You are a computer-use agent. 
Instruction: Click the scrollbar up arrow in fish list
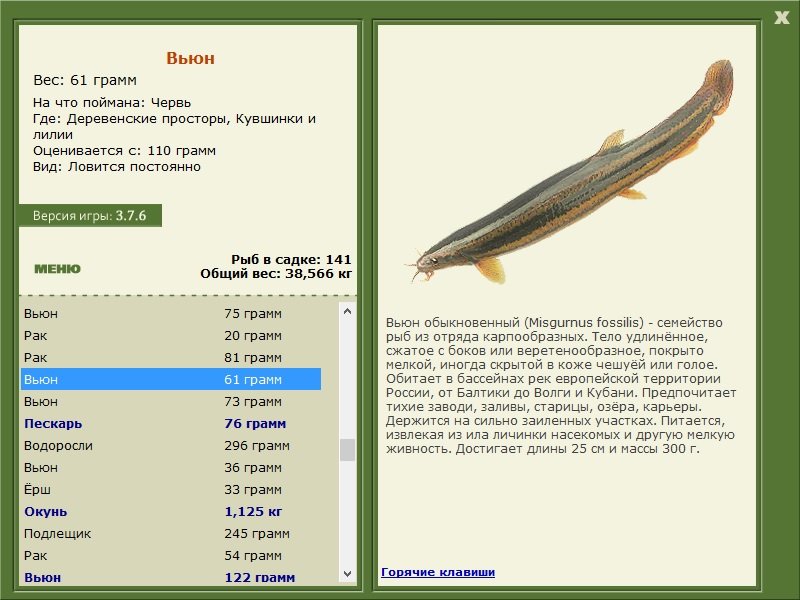347,311
